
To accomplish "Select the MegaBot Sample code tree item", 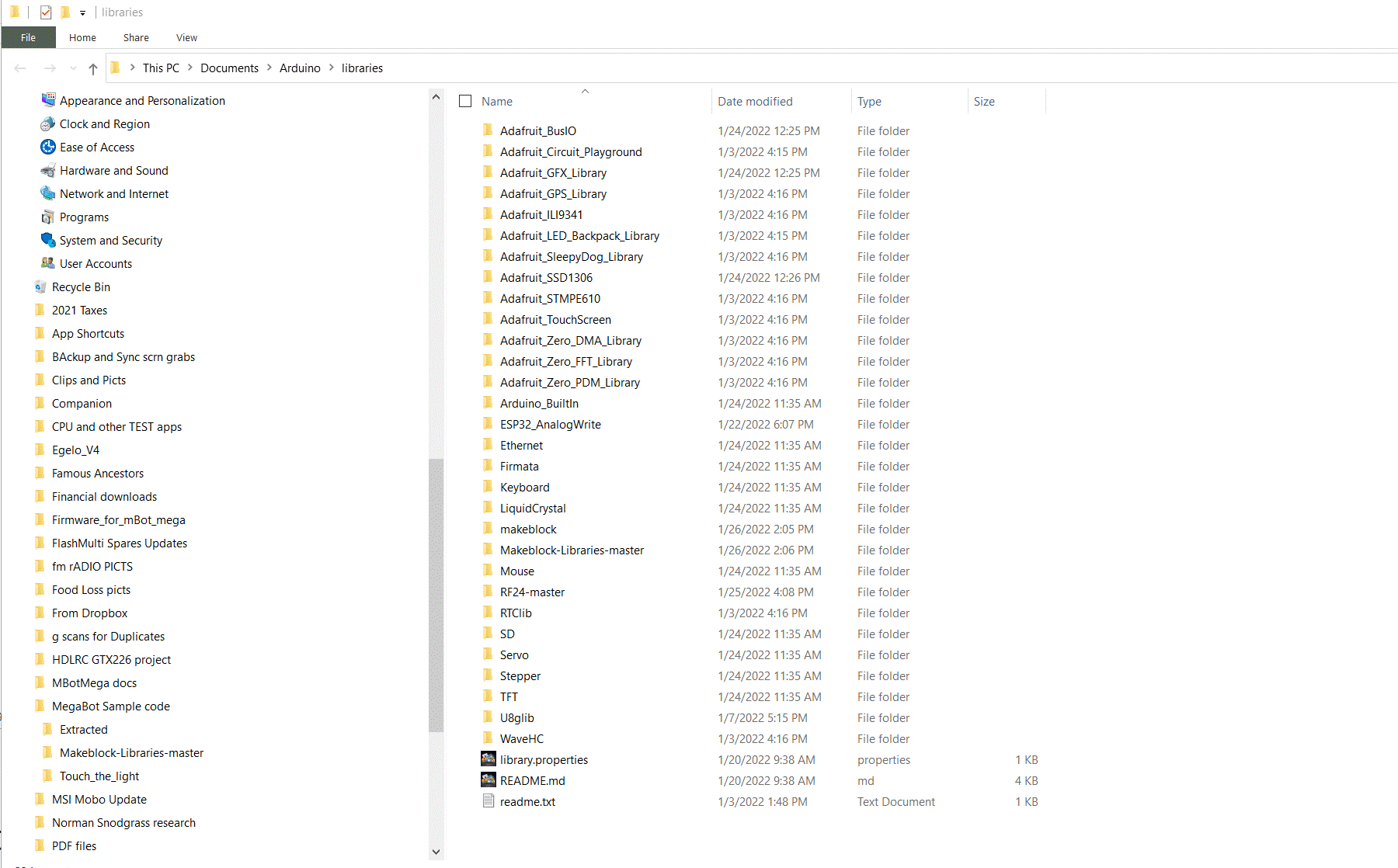I will (x=111, y=707).
